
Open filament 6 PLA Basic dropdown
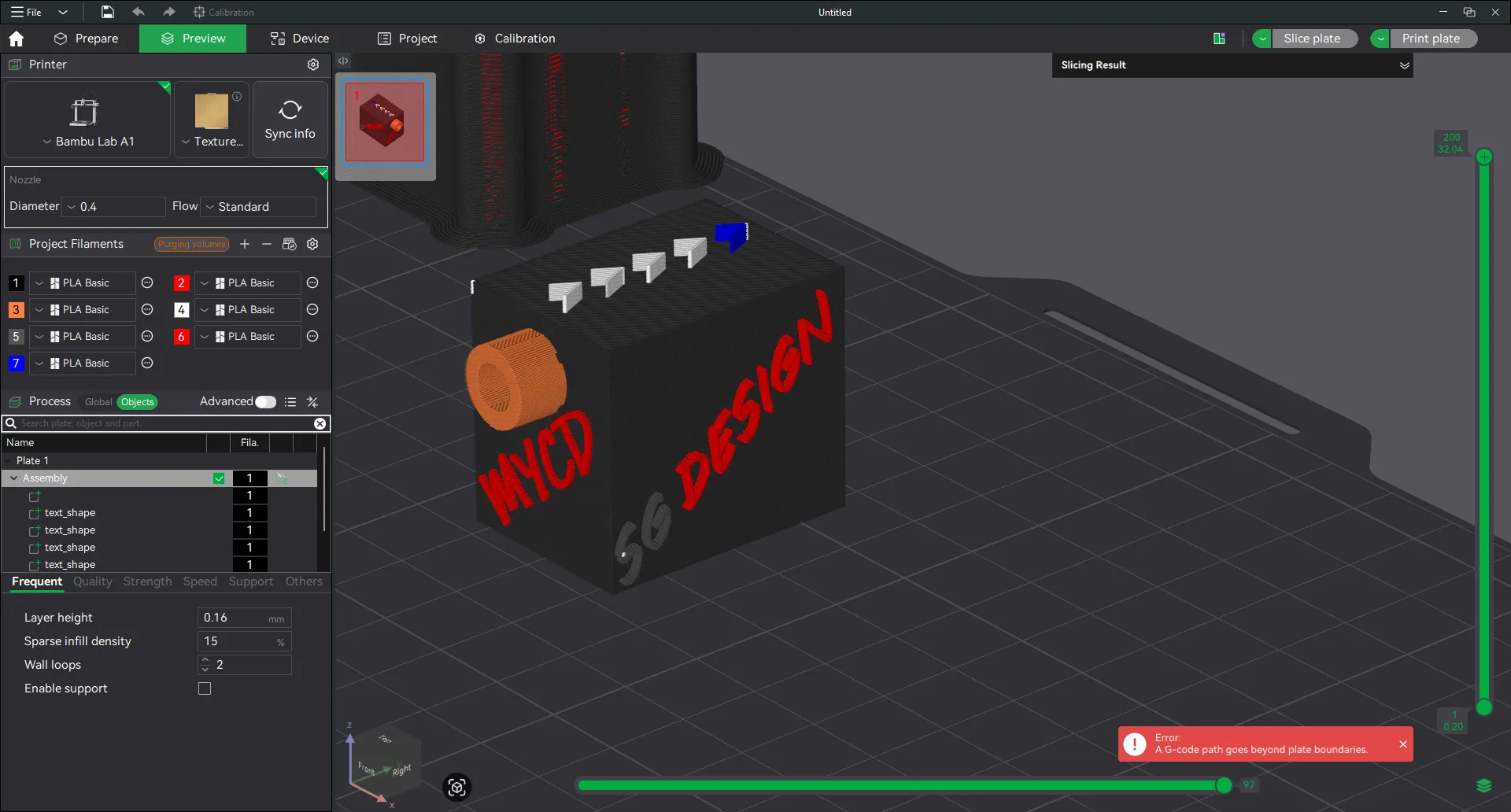(248, 337)
